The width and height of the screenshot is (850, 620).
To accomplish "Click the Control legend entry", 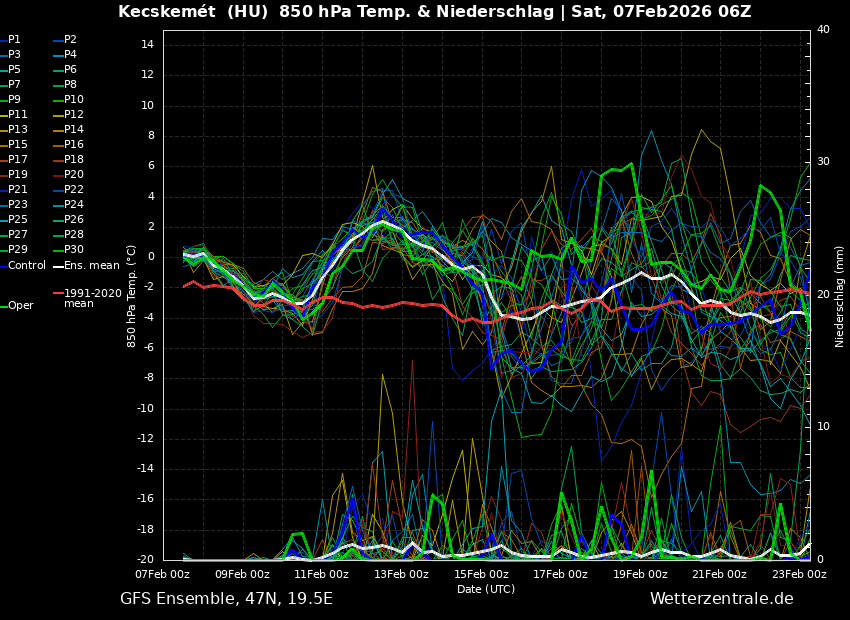I will point(27,265).
